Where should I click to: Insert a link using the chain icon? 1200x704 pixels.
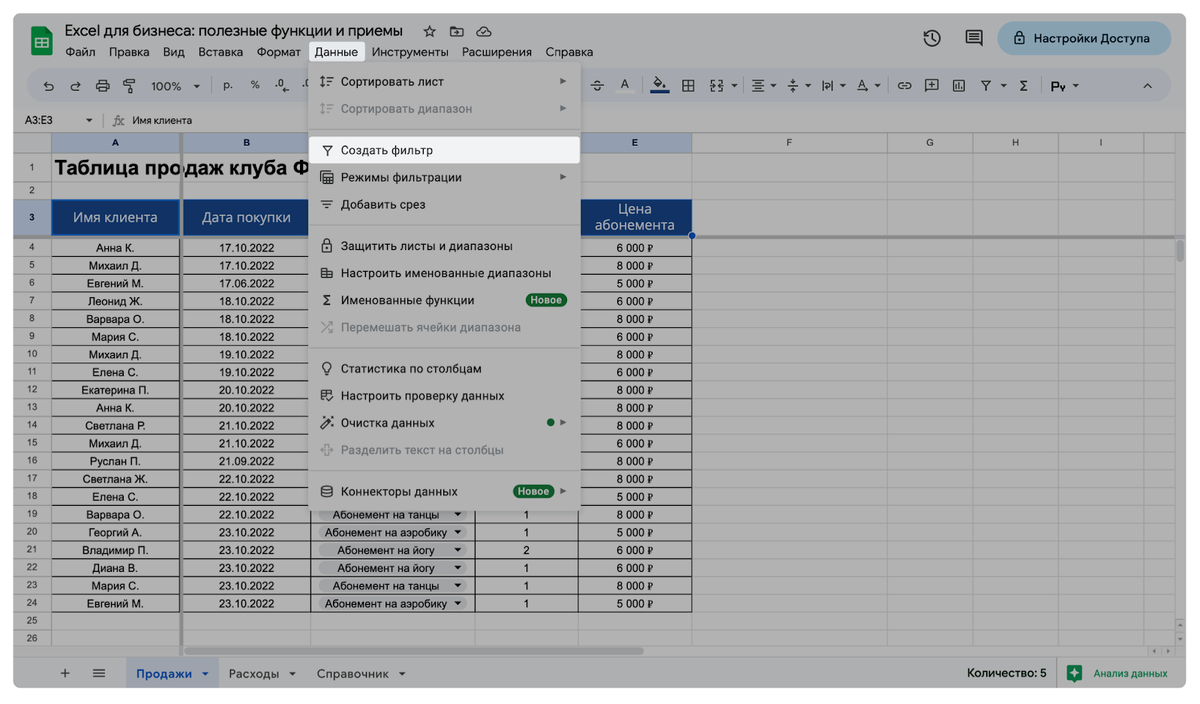tap(904, 86)
